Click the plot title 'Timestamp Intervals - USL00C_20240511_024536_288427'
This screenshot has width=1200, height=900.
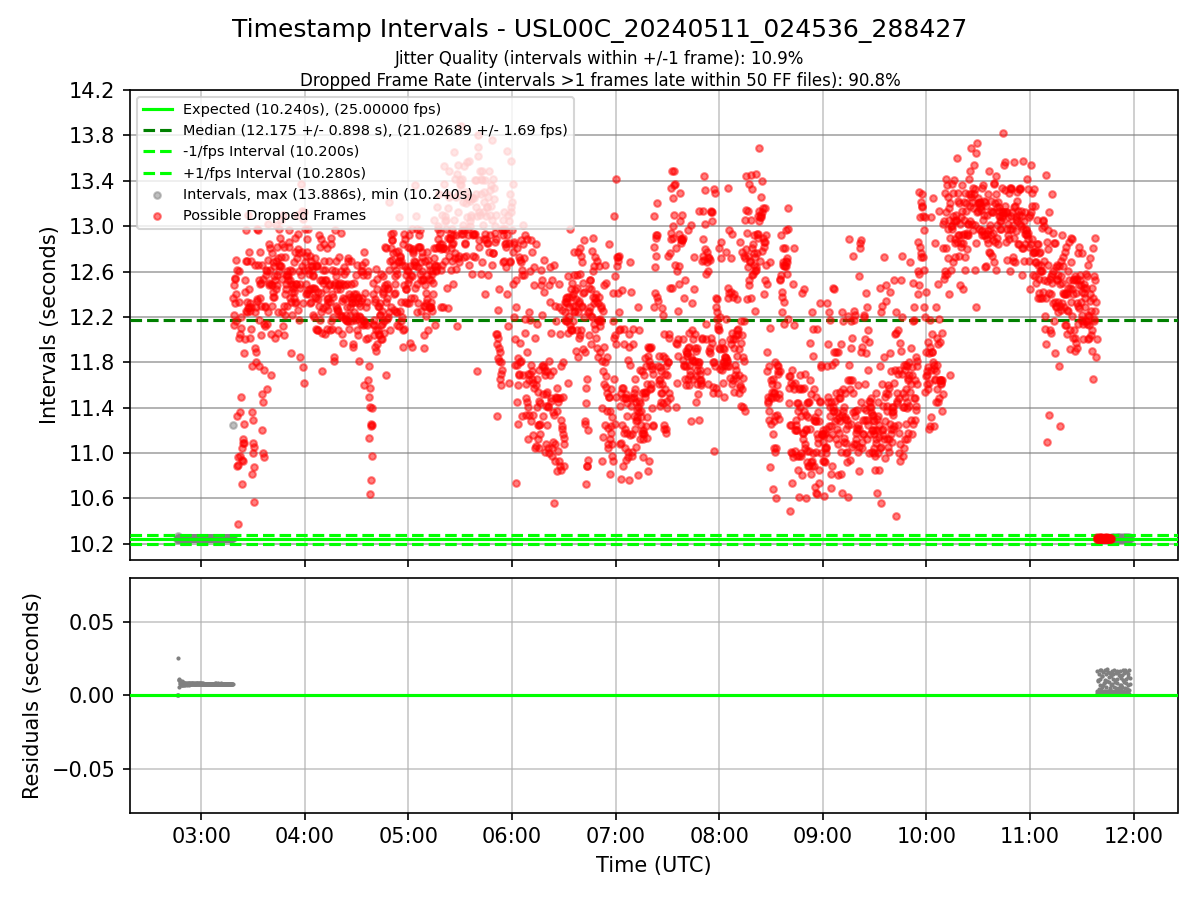(x=599, y=29)
